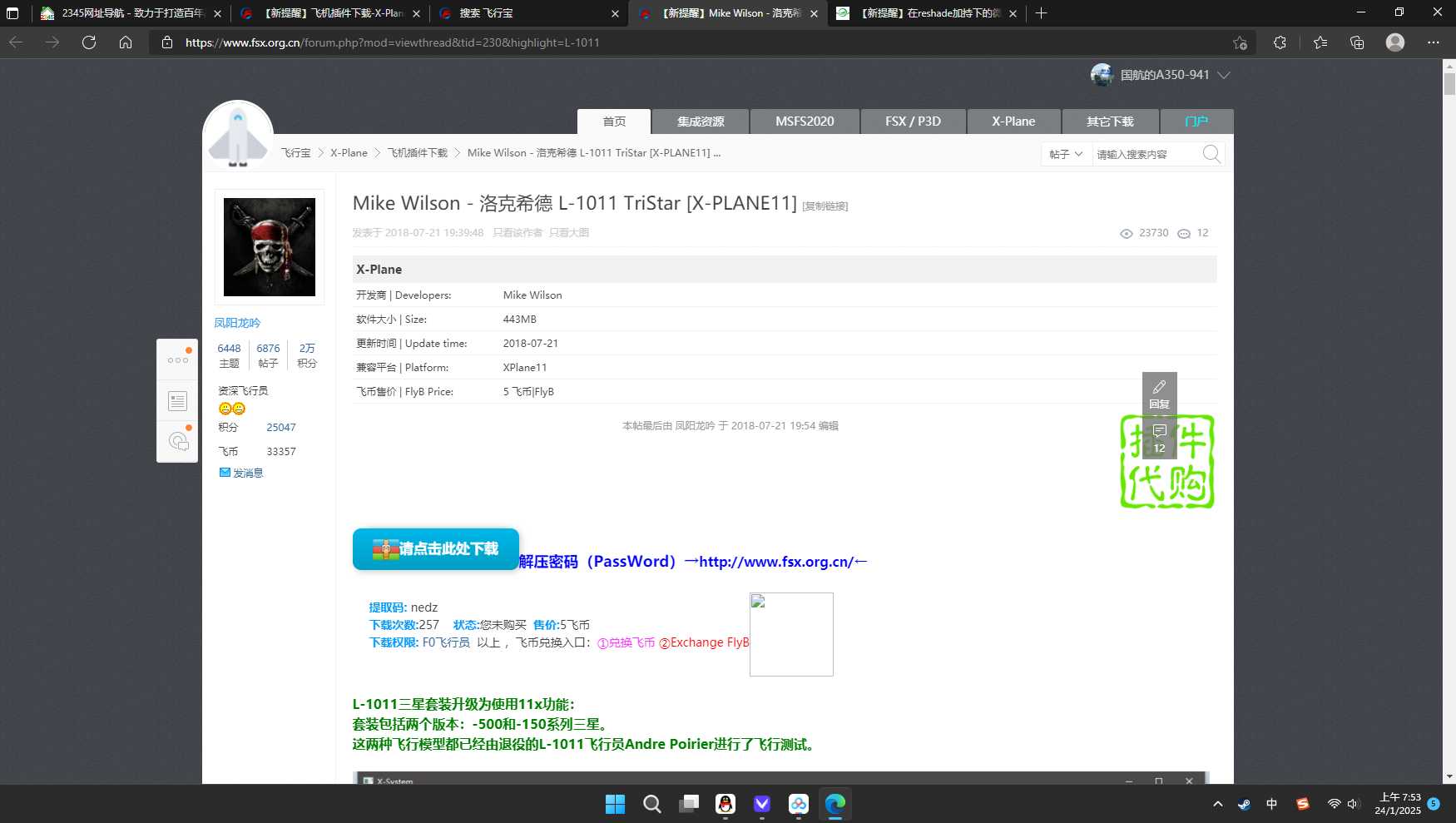Open QQ penguin app on taskbar
The width and height of the screenshot is (1456, 823).
(726, 804)
